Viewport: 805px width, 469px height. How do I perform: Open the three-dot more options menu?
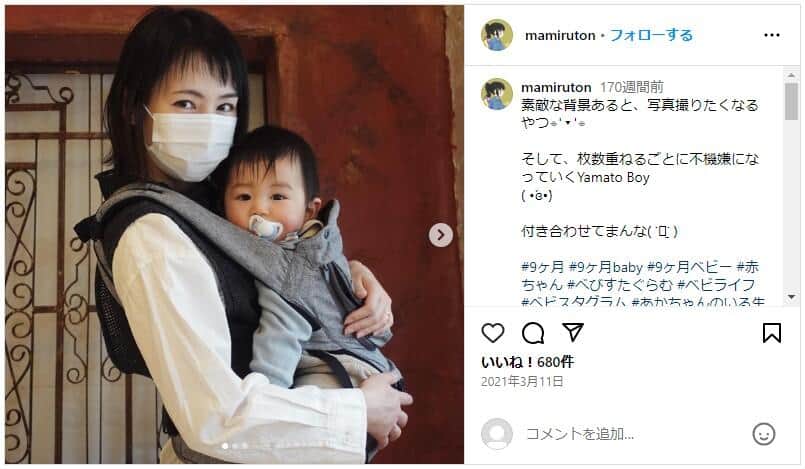point(772,35)
